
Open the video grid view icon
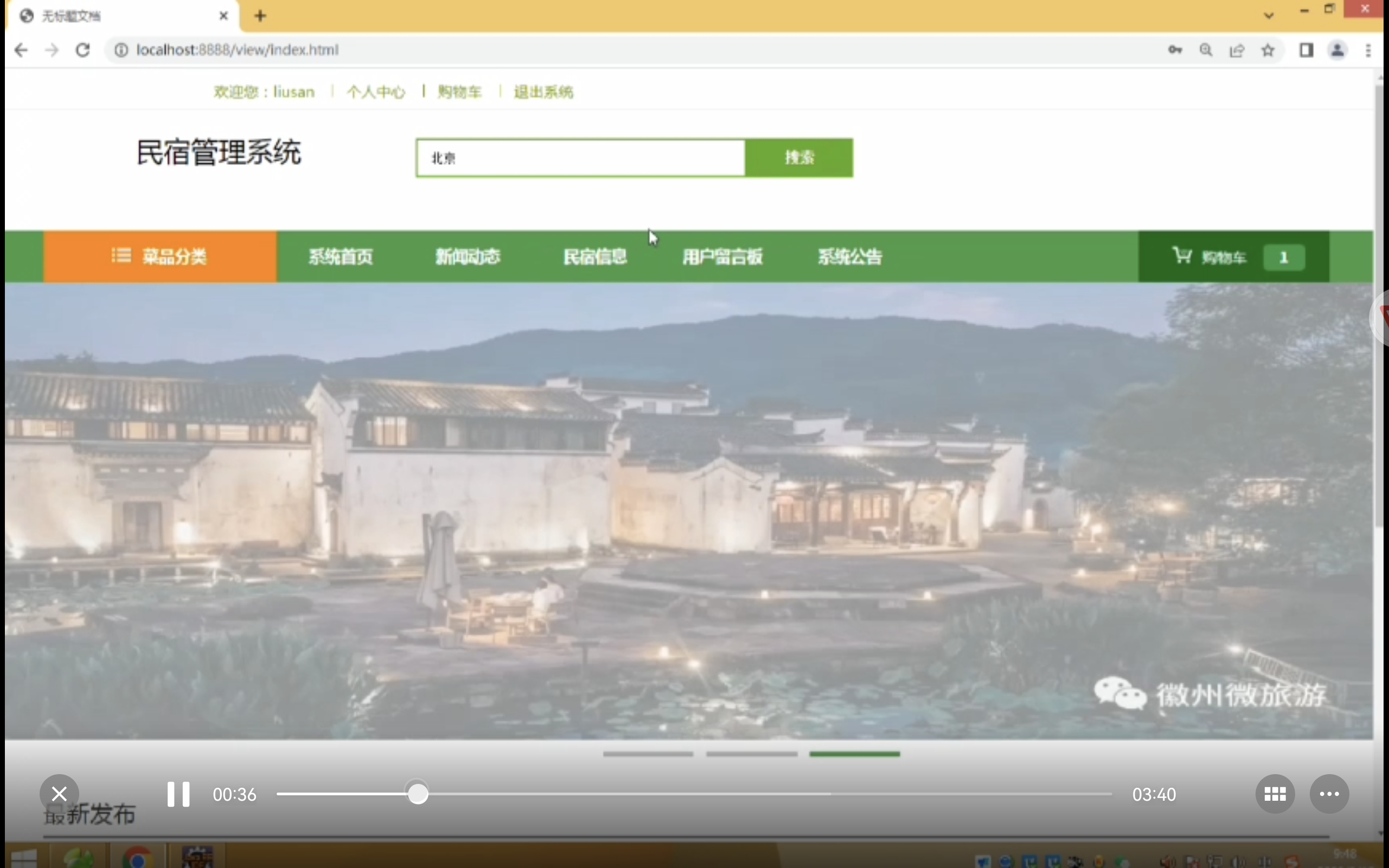(x=1275, y=794)
